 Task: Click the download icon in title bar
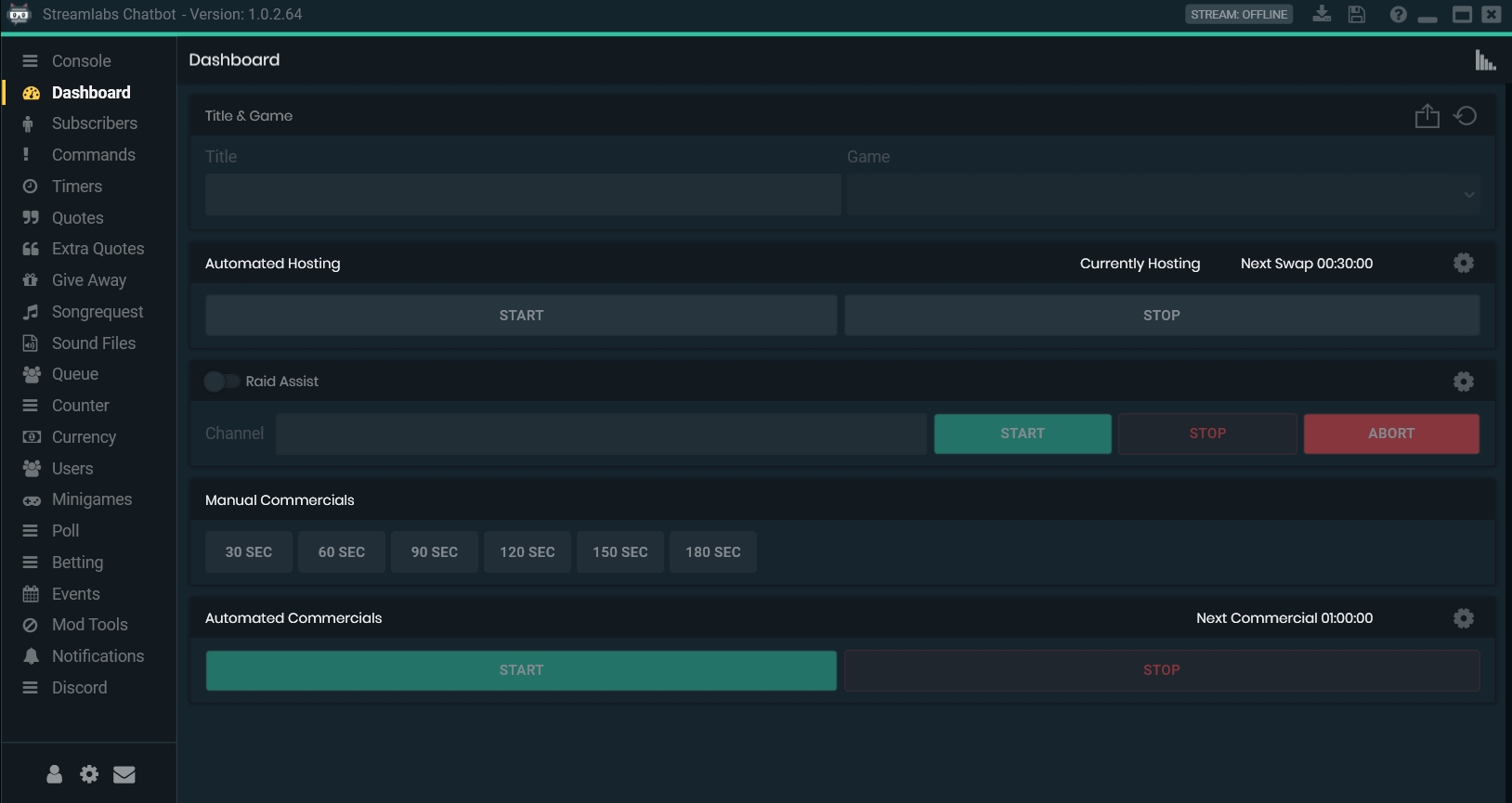pos(1322,14)
